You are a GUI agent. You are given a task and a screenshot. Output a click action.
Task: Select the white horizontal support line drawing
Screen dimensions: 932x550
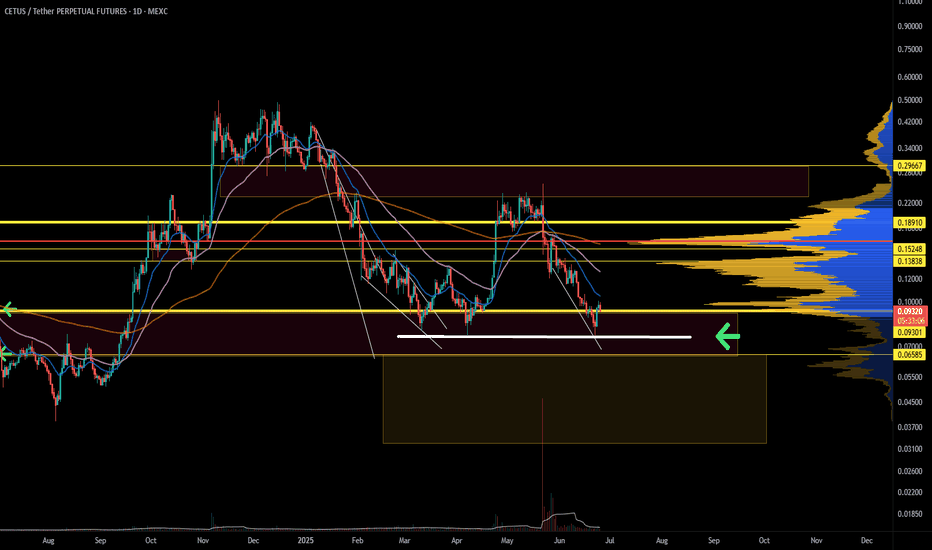coord(544,337)
